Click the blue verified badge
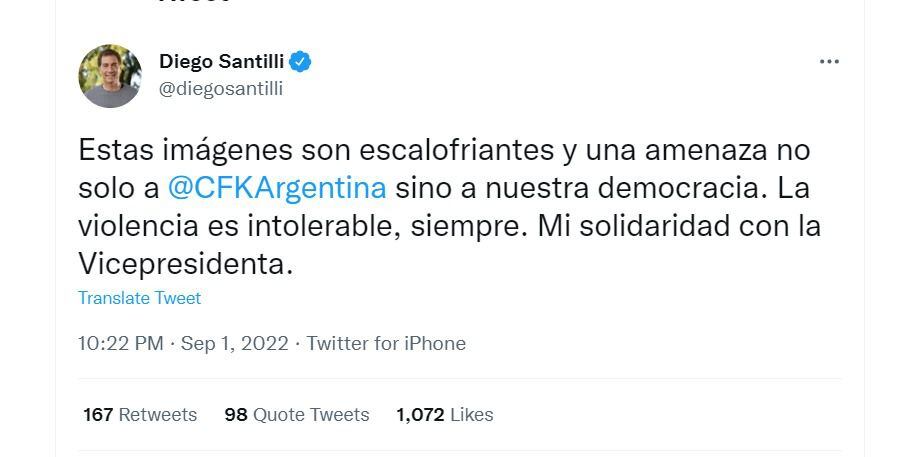This screenshot has width=898, height=457. click(300, 62)
